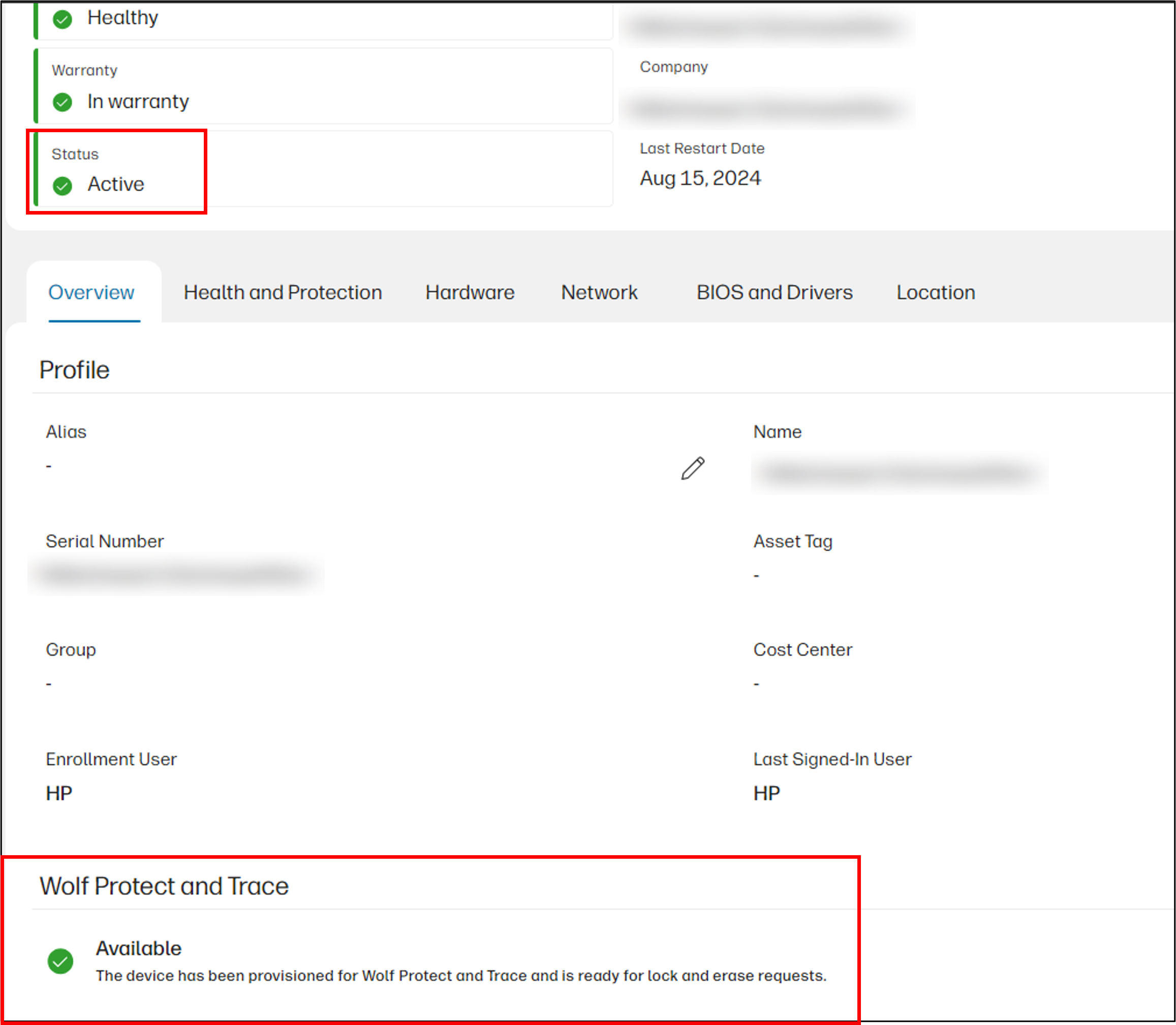Select the Location tab

[935, 292]
